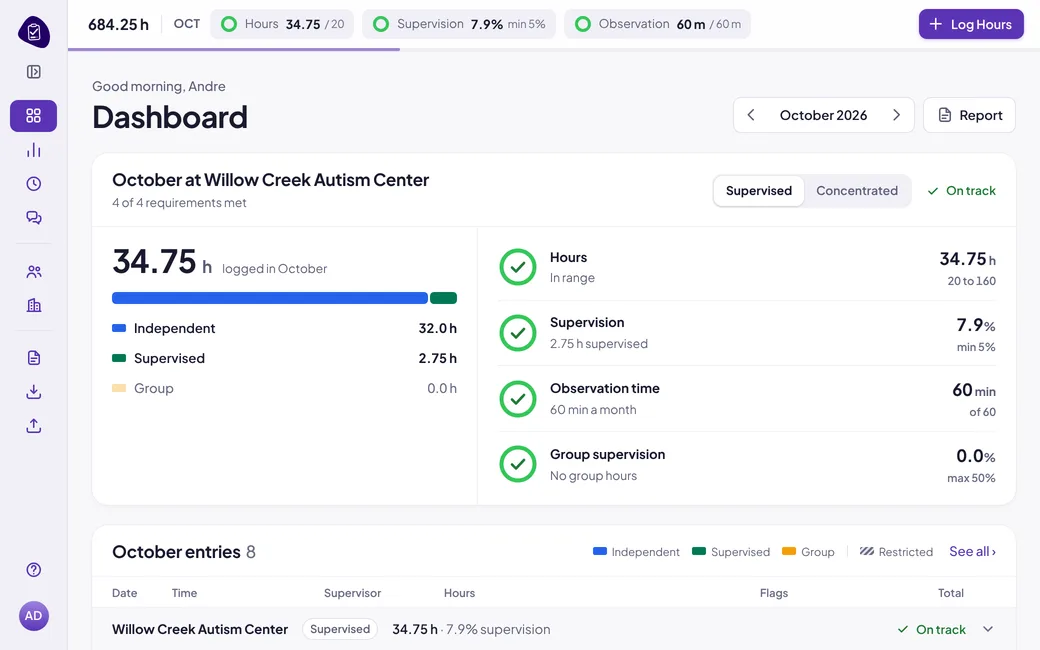Click the '4 of 4 requirements met' text
Screen dimensions: 1040x650
(x=179, y=203)
